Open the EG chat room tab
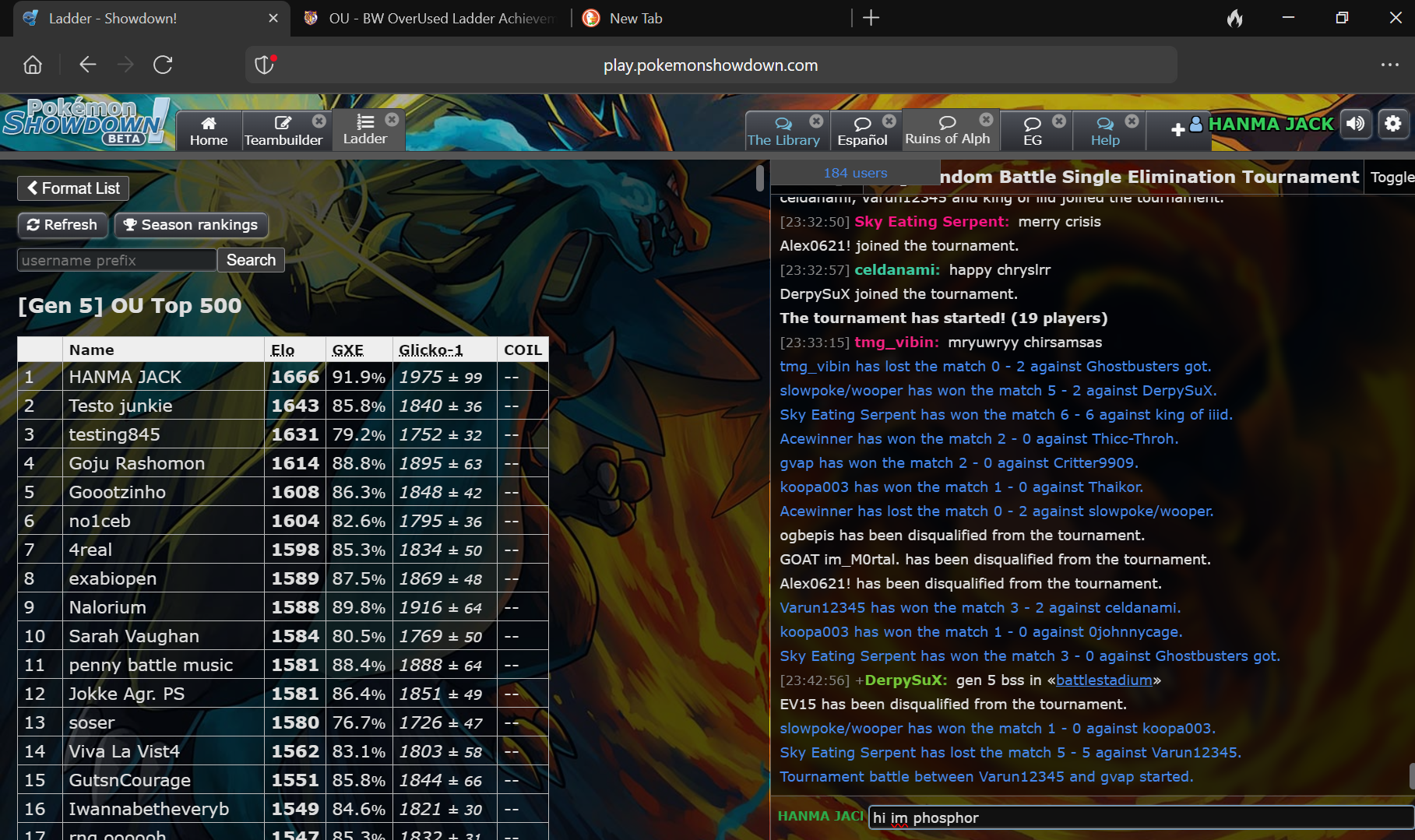Screen dimensions: 1415x840 [x=1033, y=131]
